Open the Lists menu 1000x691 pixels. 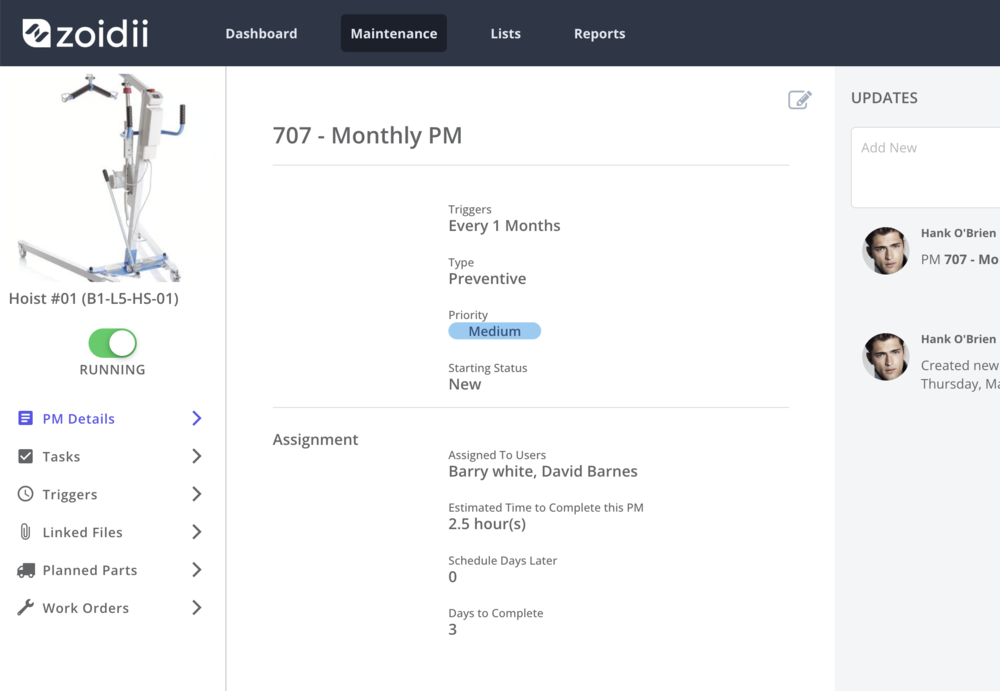pos(505,34)
